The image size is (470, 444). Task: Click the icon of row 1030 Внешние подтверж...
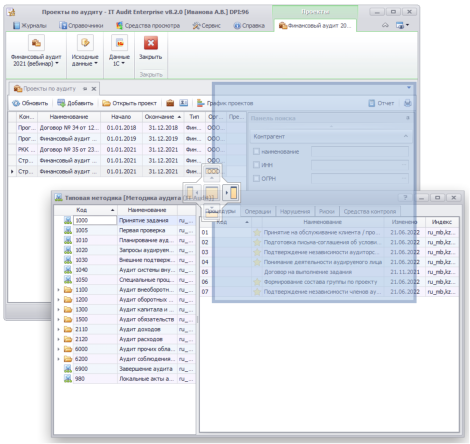pyautogui.click(x=68, y=260)
